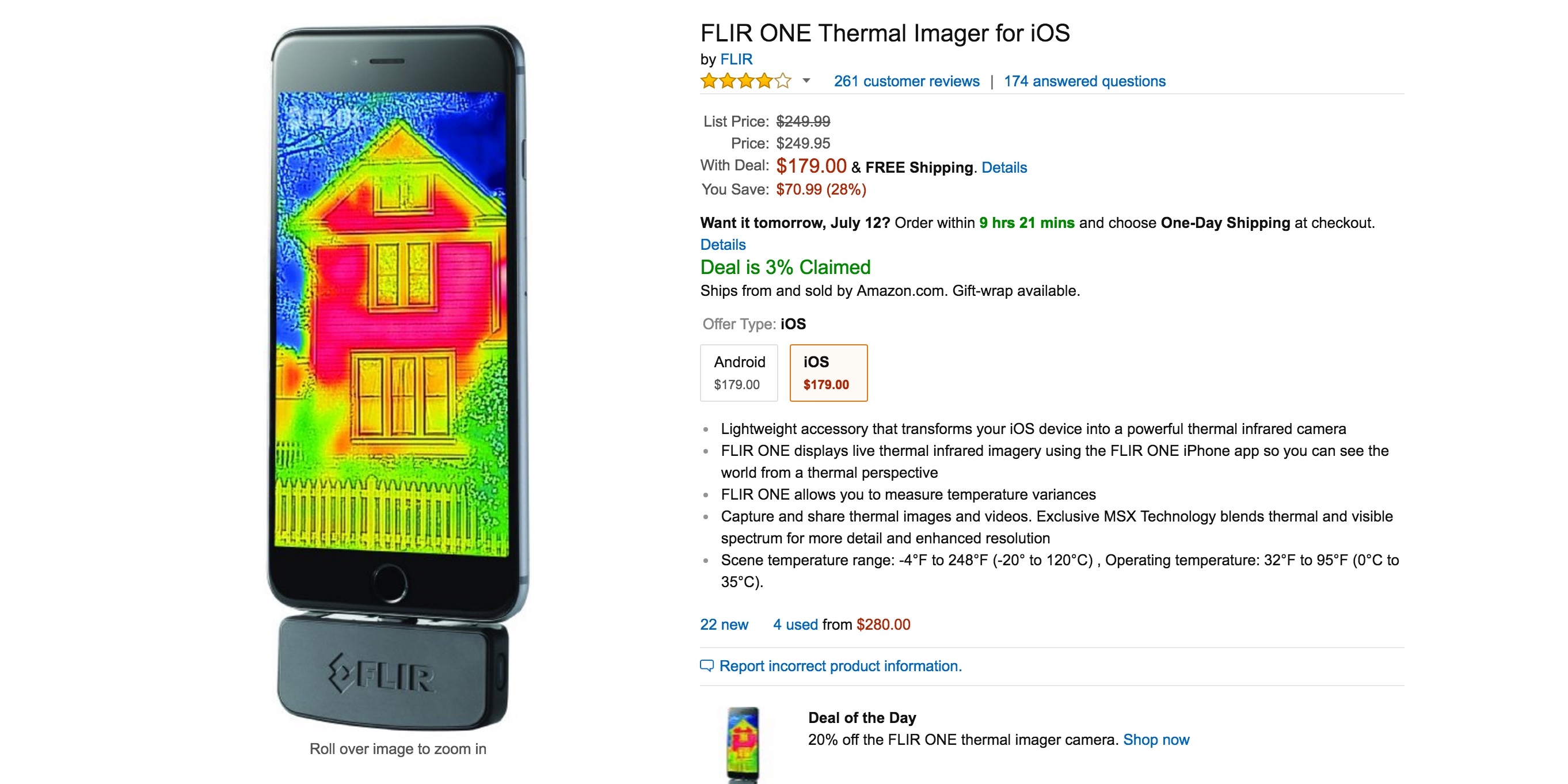Open Details under the July 12 delivery offer
The height and width of the screenshot is (784, 1568).
click(722, 245)
